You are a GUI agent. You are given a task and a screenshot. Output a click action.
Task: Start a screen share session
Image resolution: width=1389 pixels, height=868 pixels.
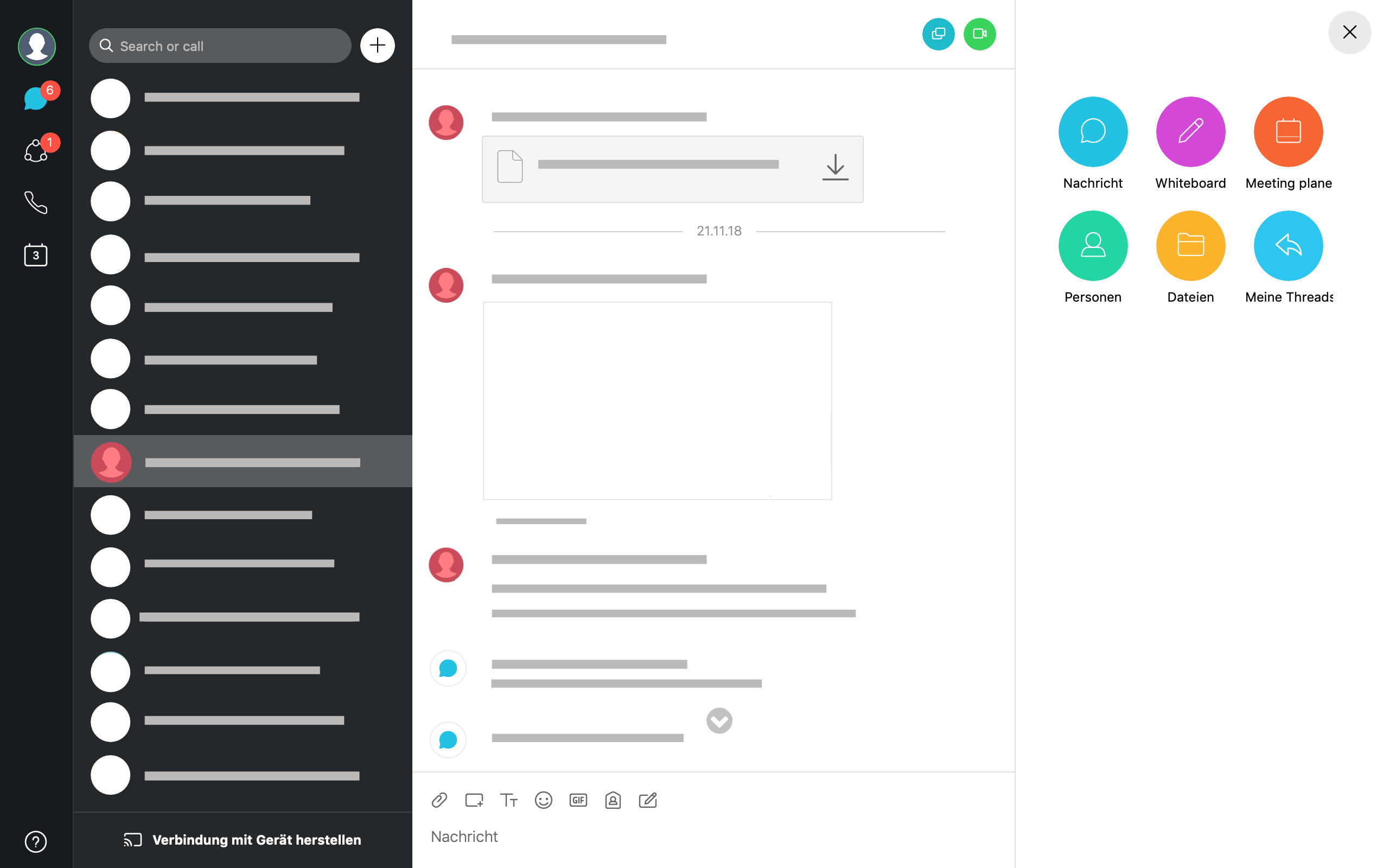tap(938, 33)
